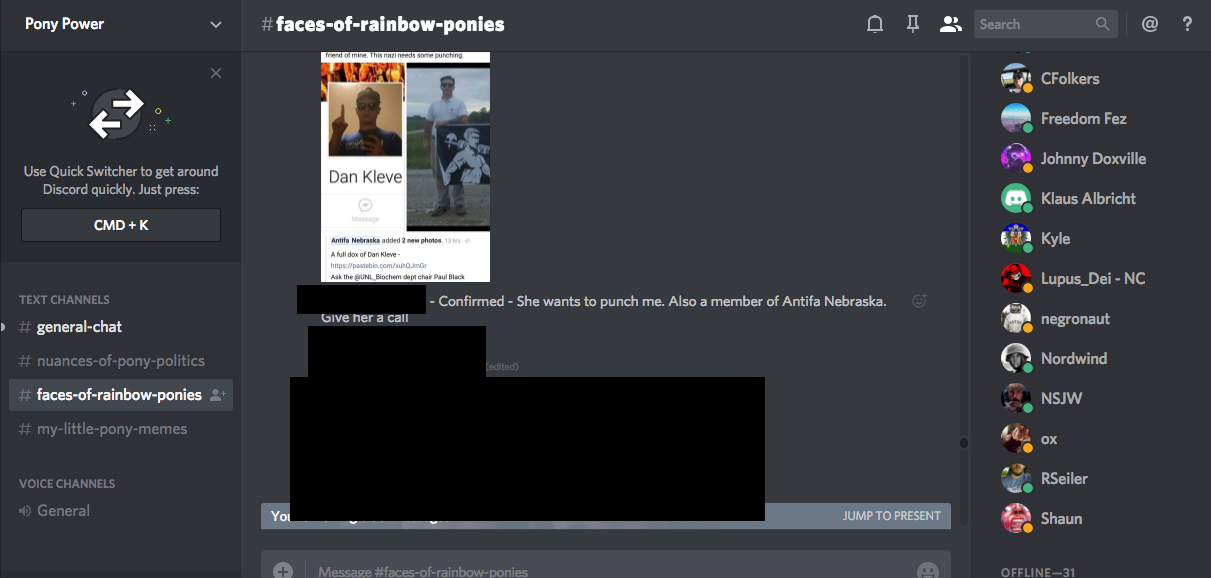Click the chat scrollbar thumb
This screenshot has height=578, width=1211.
(x=964, y=442)
